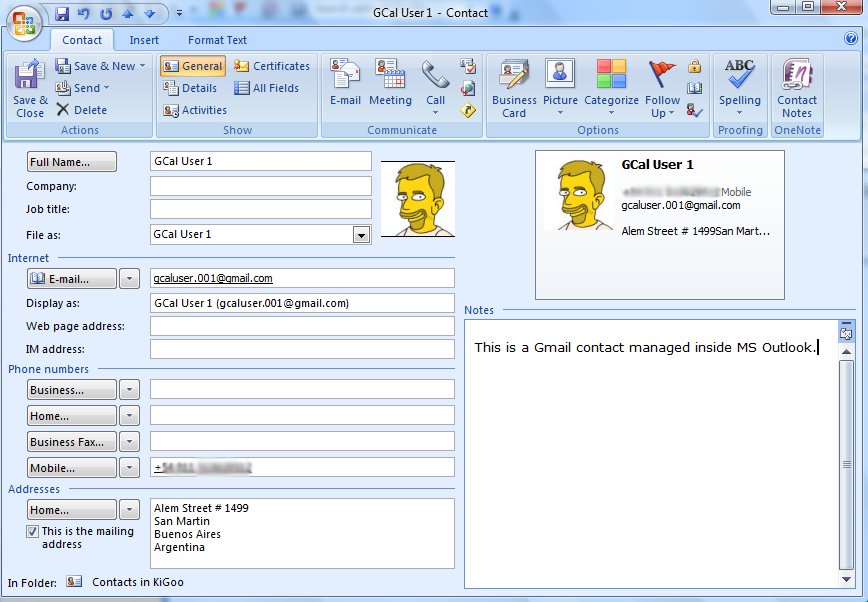Image resolution: width=868 pixels, height=602 pixels.
Task: Show the Details view
Action: (x=190, y=88)
